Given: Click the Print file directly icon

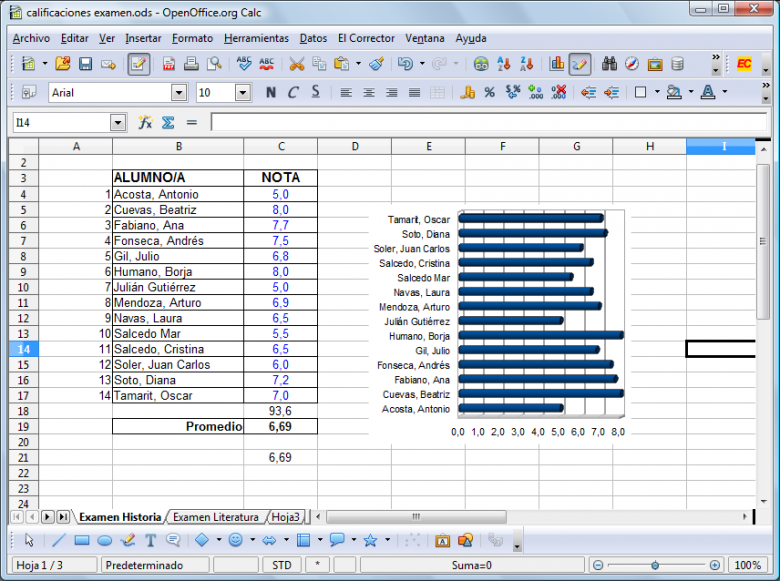Looking at the screenshot, I should point(191,64).
